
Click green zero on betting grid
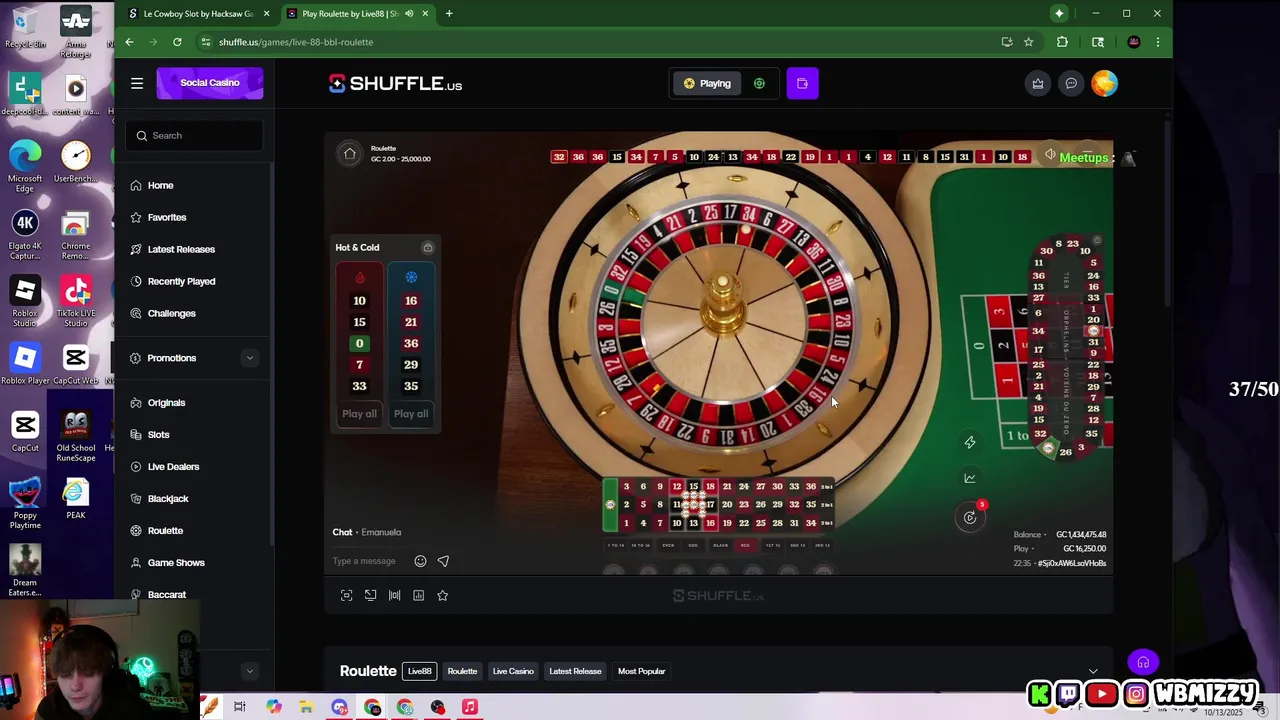(610, 505)
